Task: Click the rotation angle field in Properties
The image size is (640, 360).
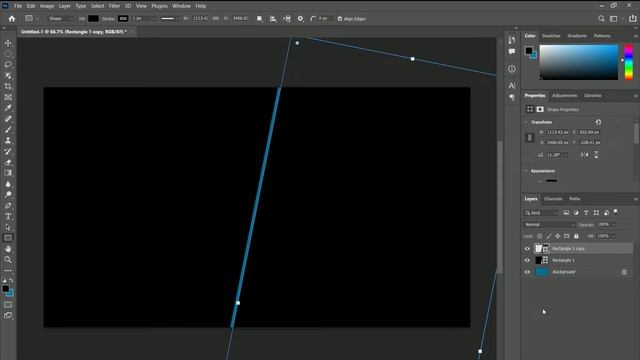Action: click(554, 155)
